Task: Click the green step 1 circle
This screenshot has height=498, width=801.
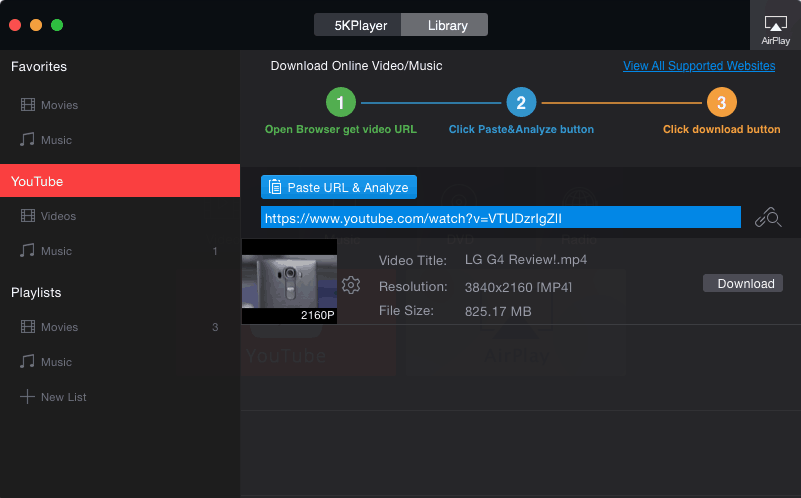Action: (x=341, y=102)
